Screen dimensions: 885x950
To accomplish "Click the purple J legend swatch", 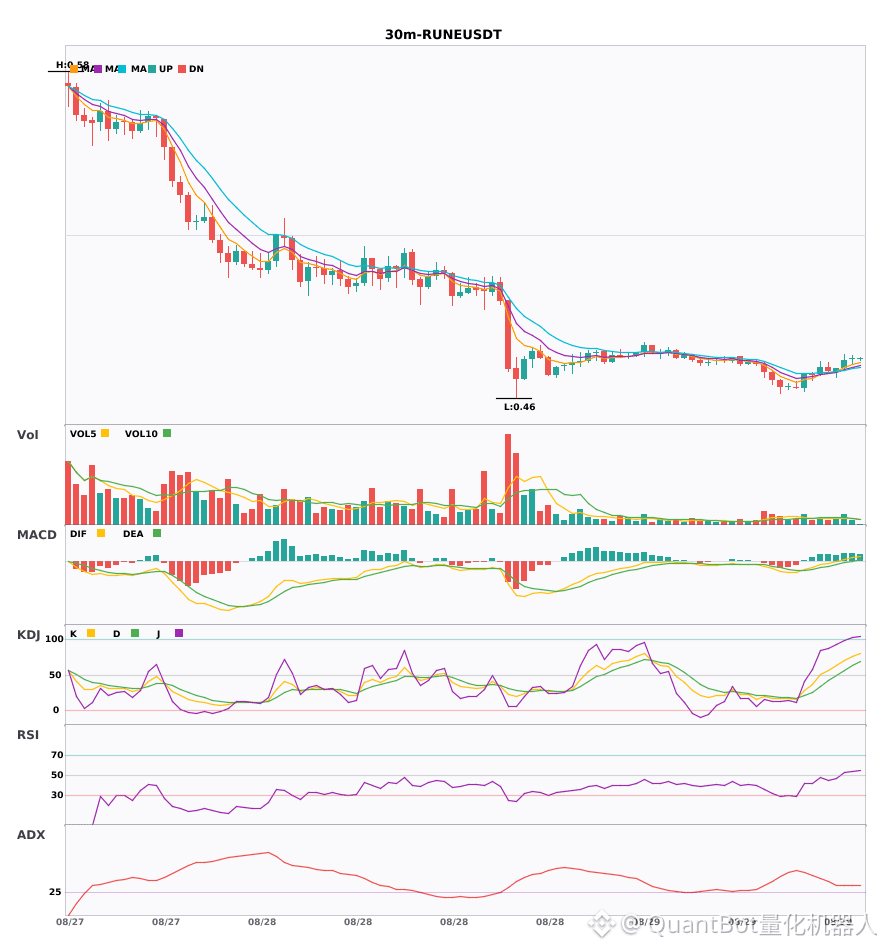I will pos(179,633).
